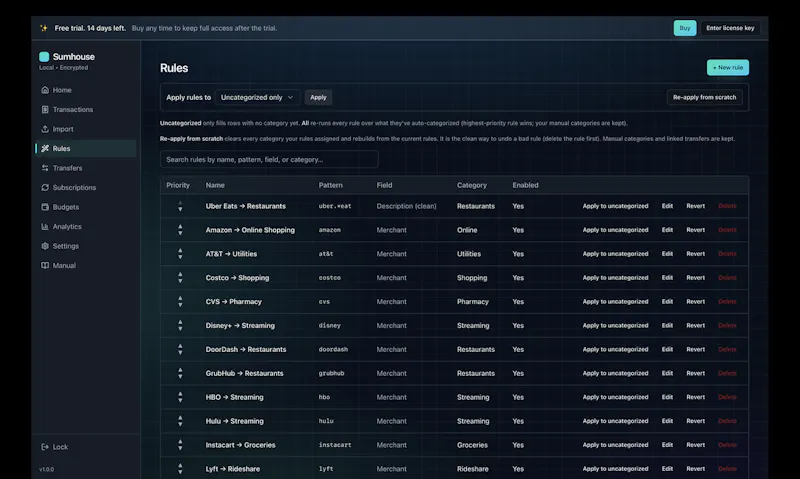Move Uber Eats rule priority arrows
This screenshot has height=479, width=800.
coord(180,206)
